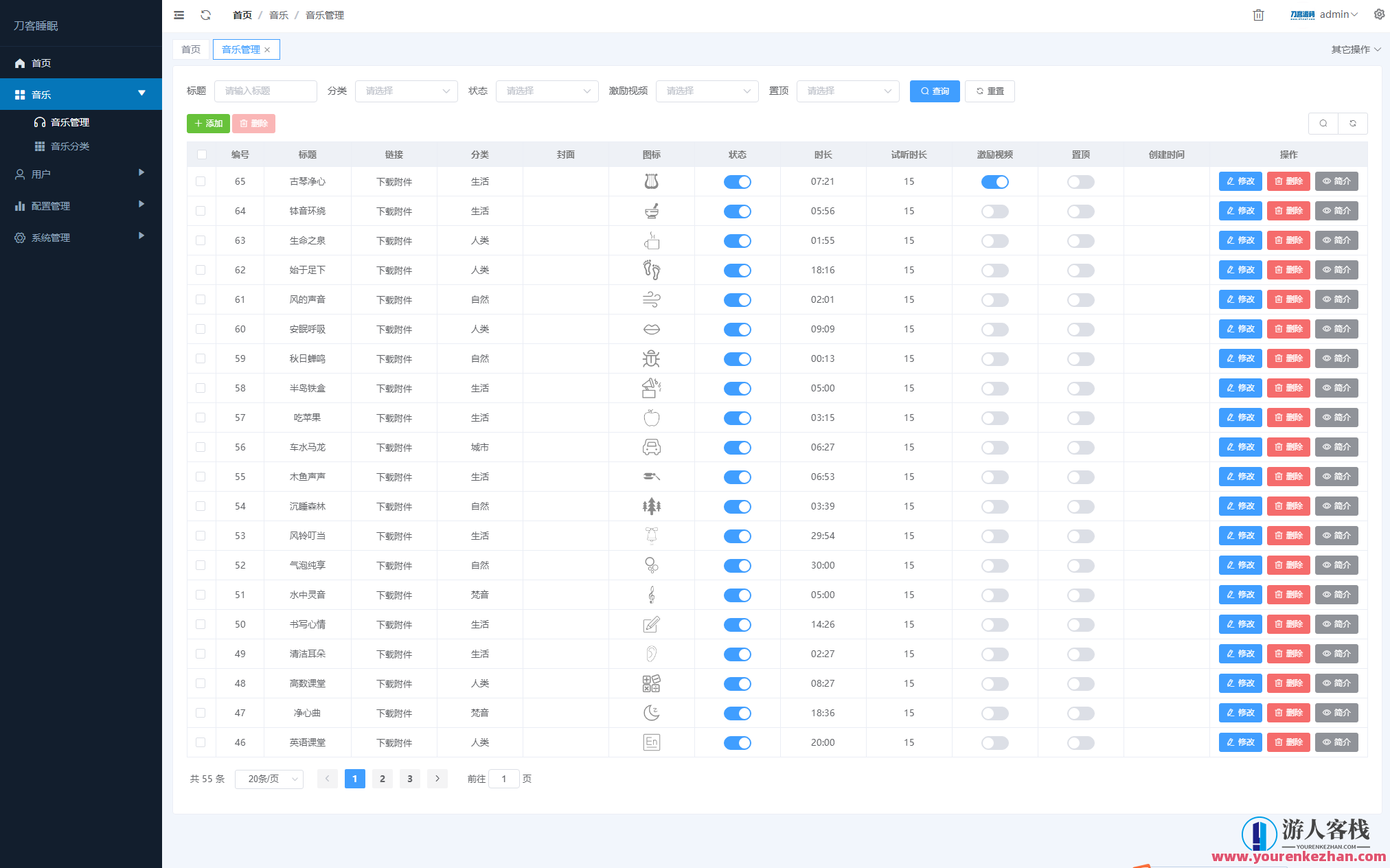Click the green 添加 button
Viewport: 1390px width, 868px height.
pos(208,124)
